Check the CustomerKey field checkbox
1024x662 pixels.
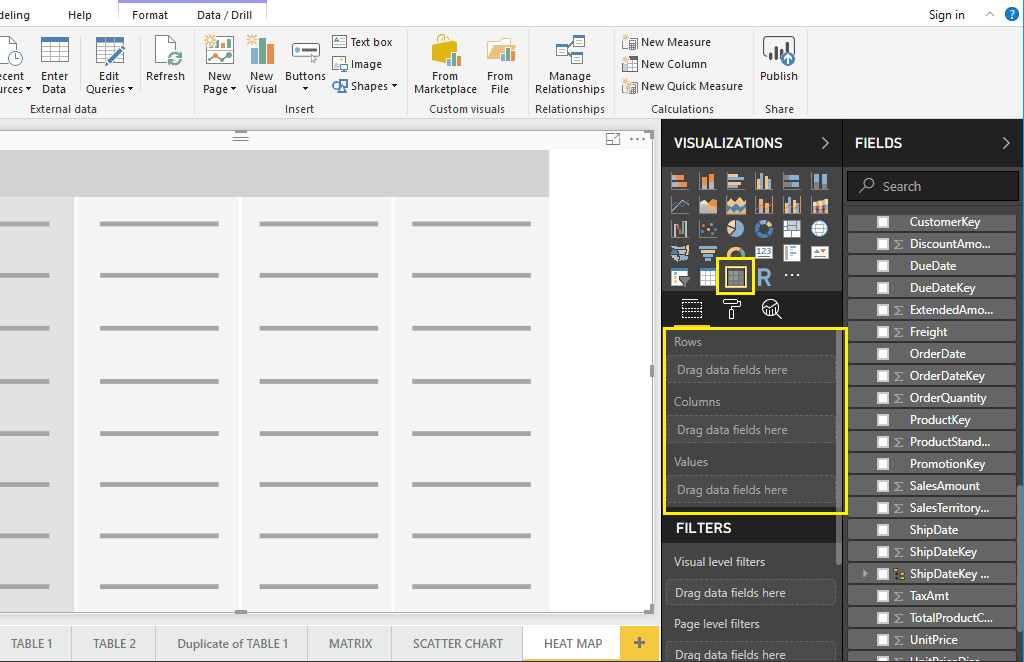[884, 221]
